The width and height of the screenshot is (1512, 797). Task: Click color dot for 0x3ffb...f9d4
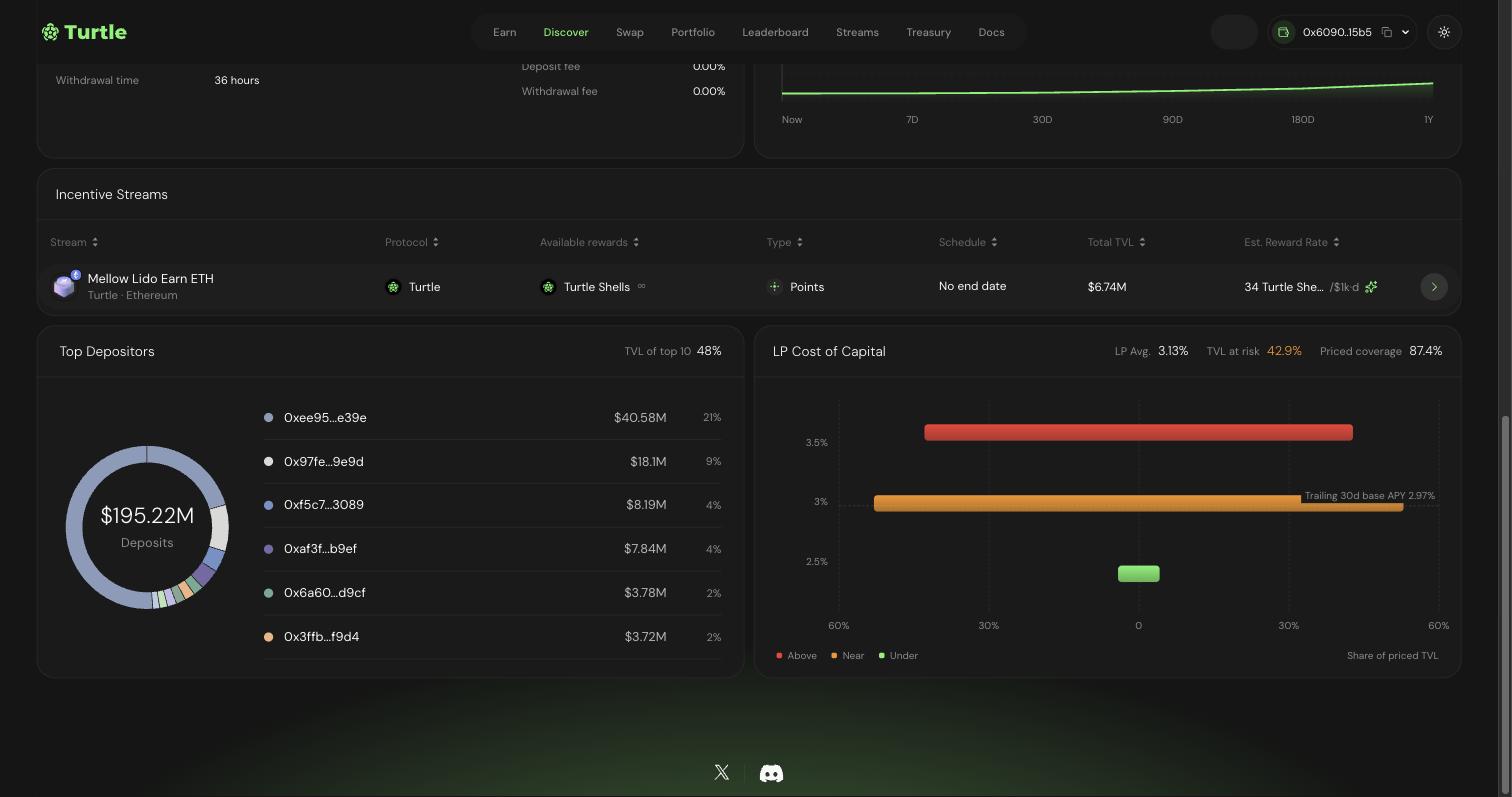268,637
